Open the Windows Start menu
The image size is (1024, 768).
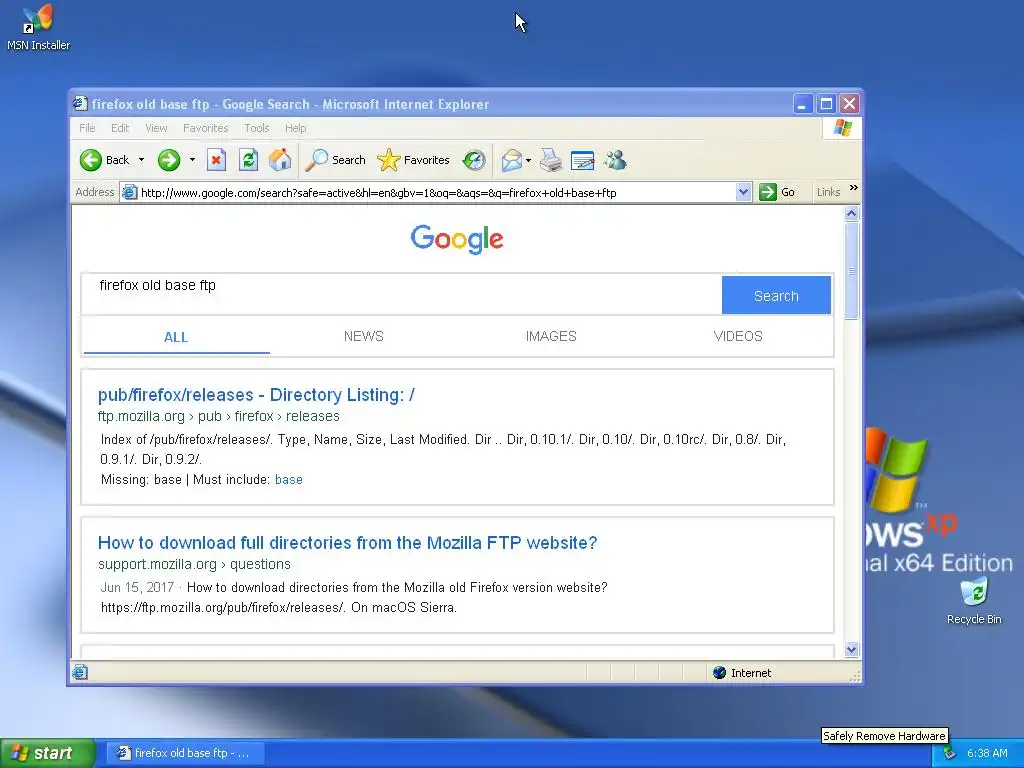[47, 753]
